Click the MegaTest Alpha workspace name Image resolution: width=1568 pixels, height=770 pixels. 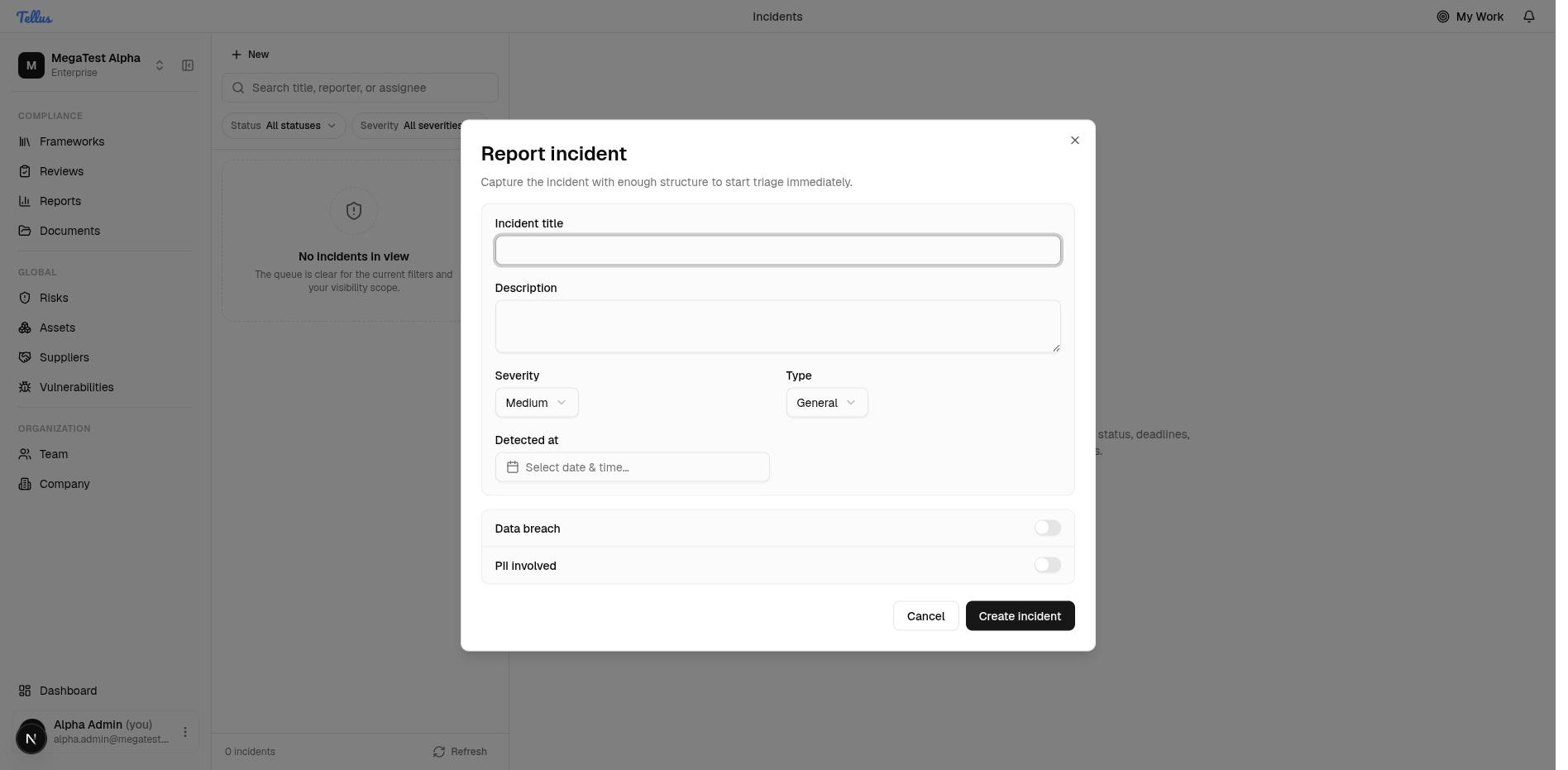[x=96, y=58]
